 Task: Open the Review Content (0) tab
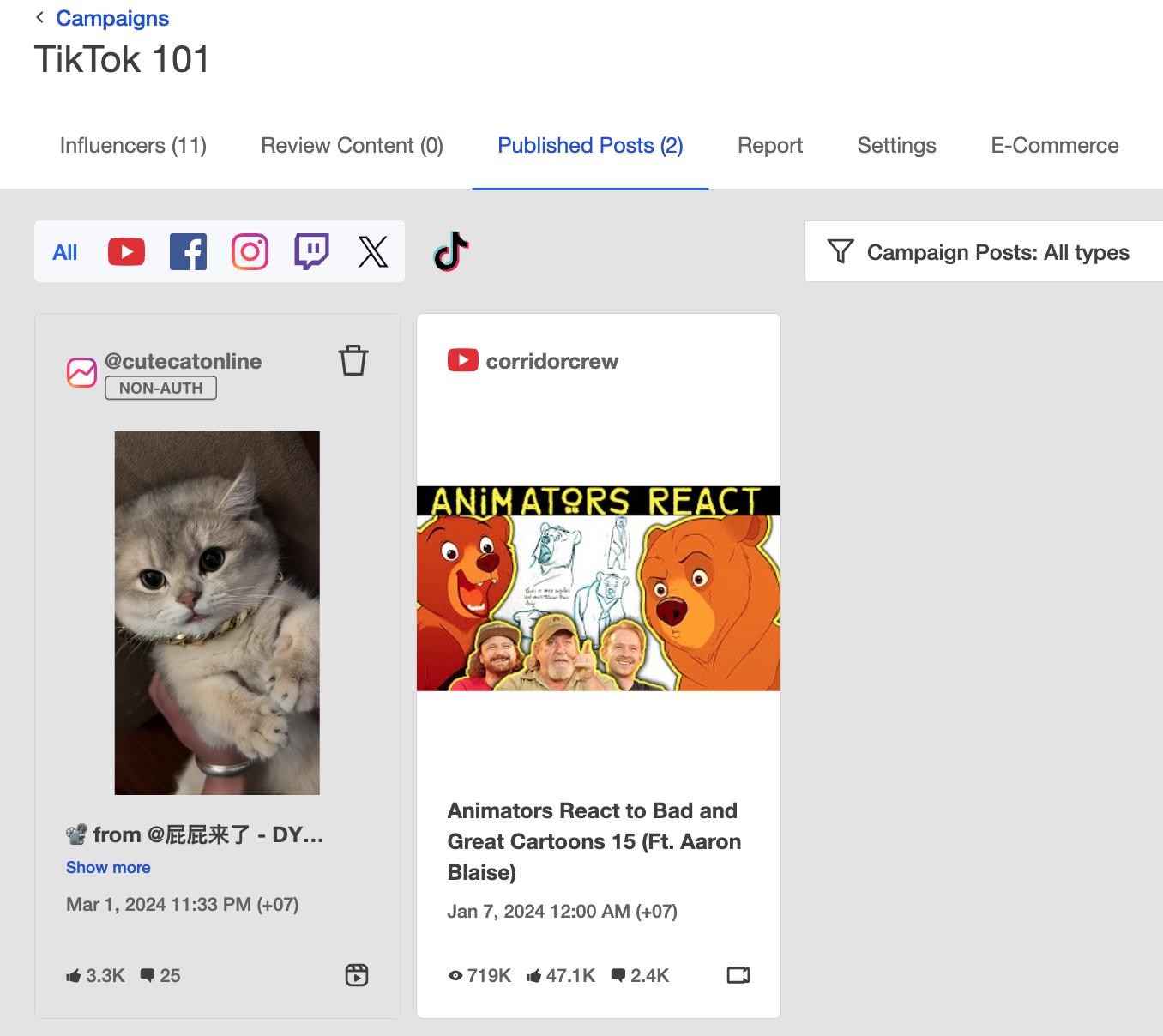click(x=352, y=146)
